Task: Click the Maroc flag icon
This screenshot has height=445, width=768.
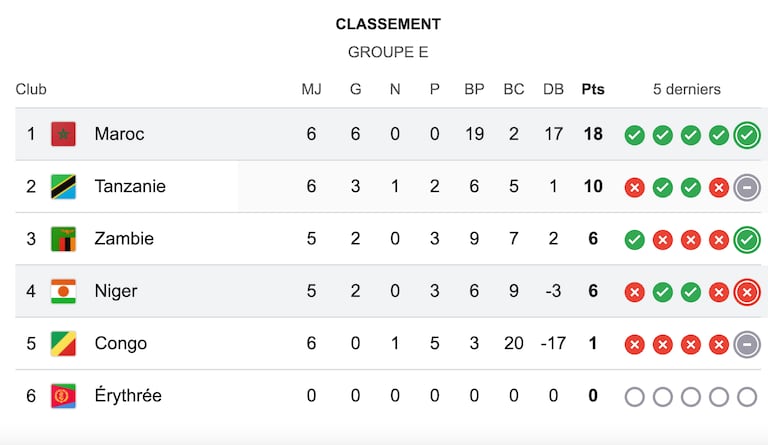Action: pyautogui.click(x=63, y=134)
